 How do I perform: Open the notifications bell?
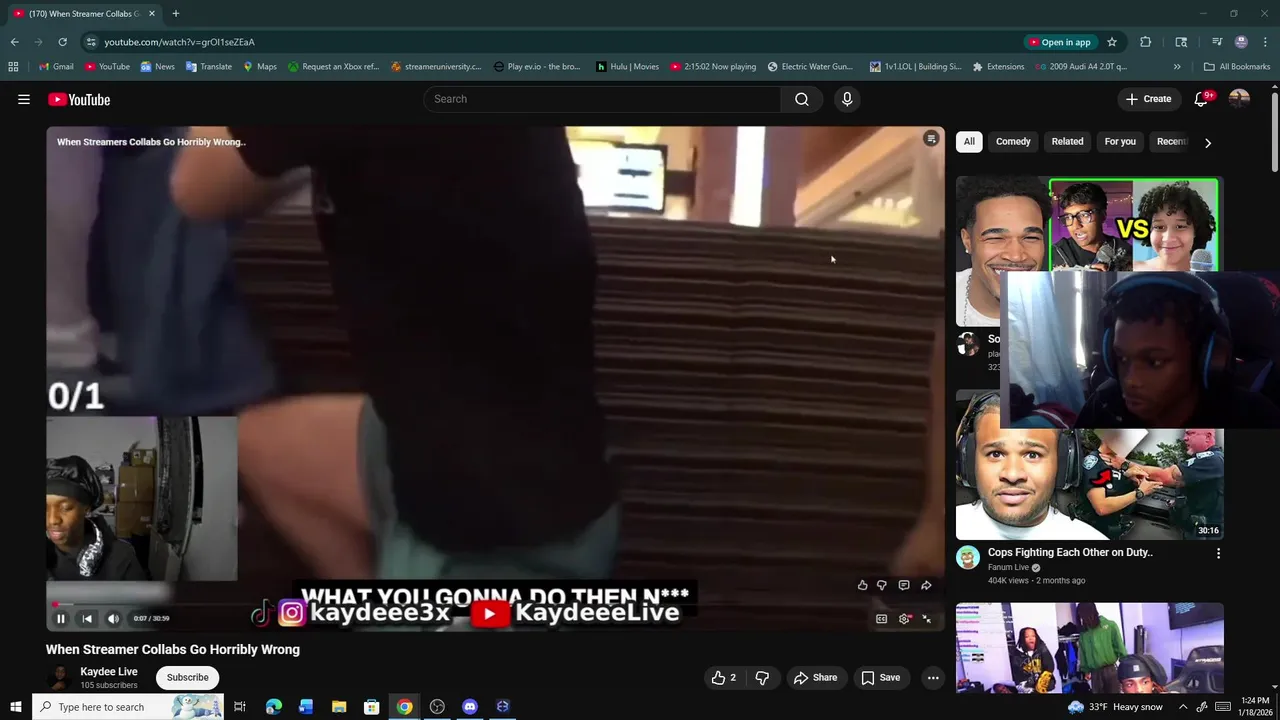pos(1202,99)
